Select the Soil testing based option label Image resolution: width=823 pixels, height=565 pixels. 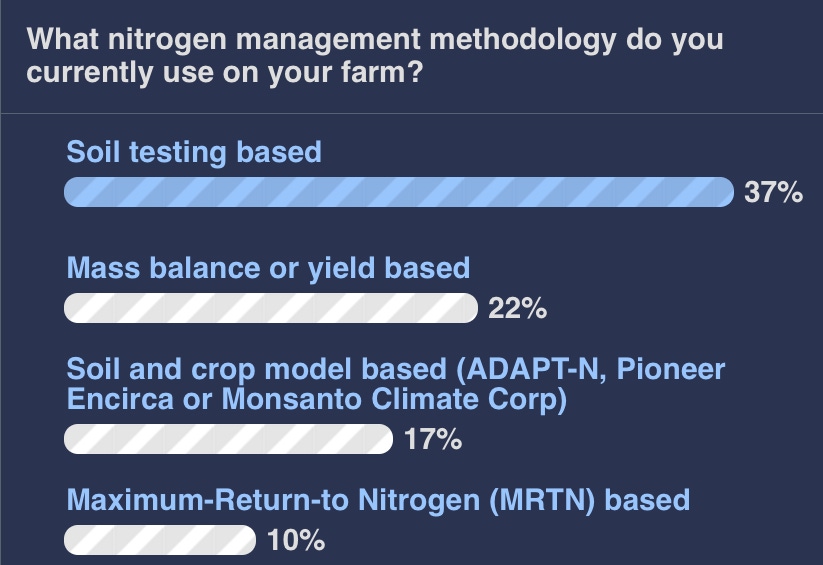[194, 152]
